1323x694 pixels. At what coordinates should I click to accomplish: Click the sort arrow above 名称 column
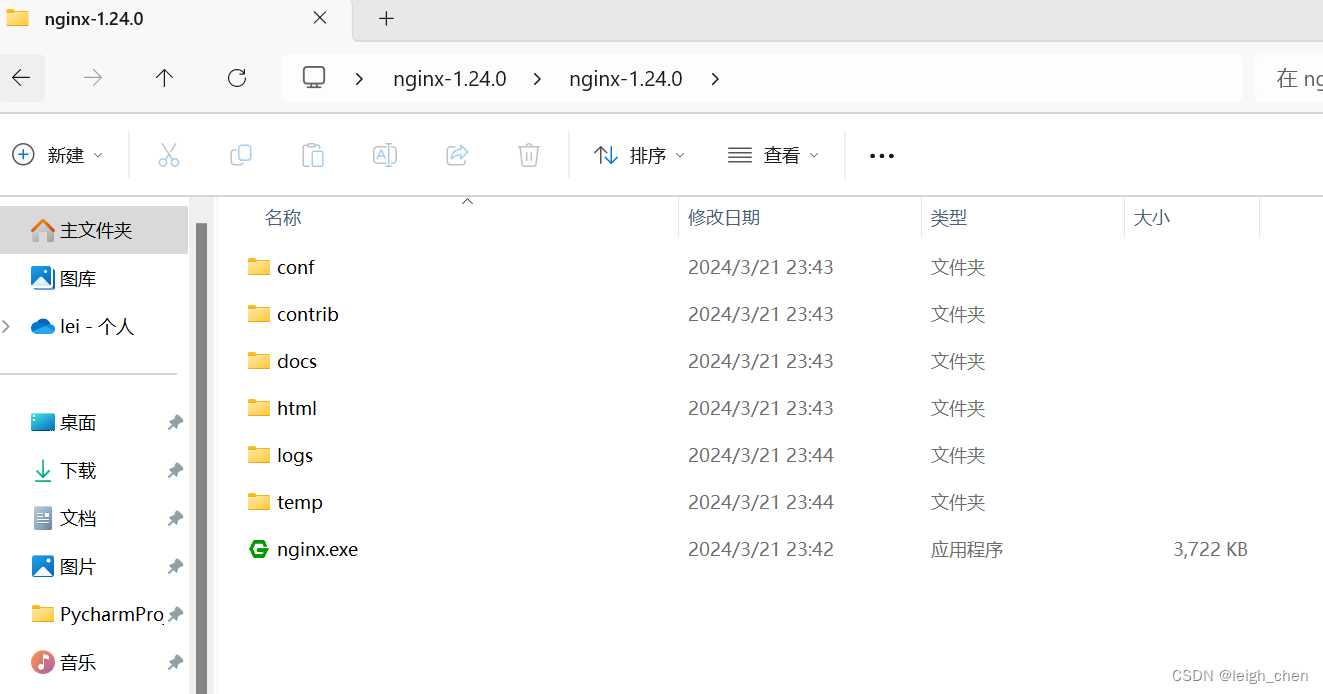pos(467,201)
